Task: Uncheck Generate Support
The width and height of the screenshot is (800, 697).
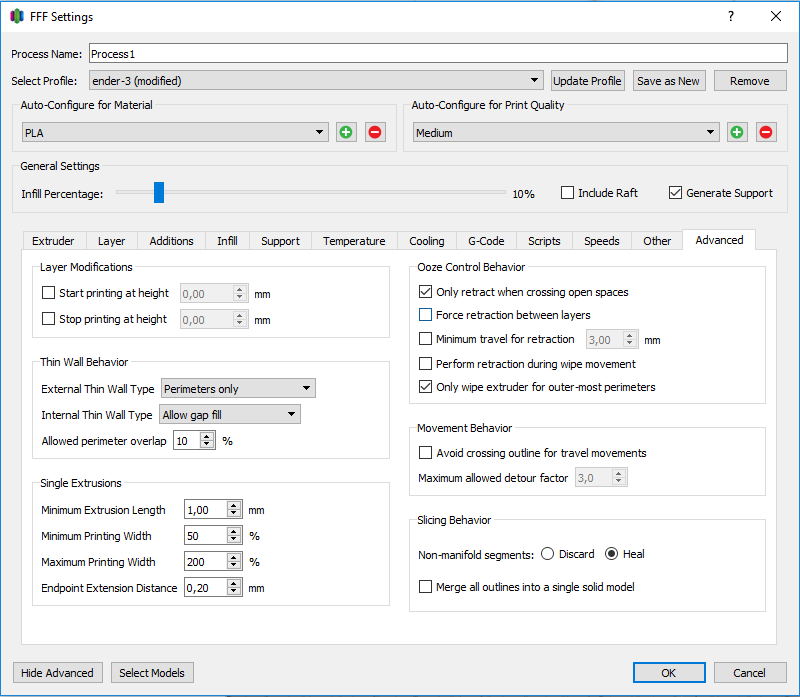Action: (x=675, y=193)
